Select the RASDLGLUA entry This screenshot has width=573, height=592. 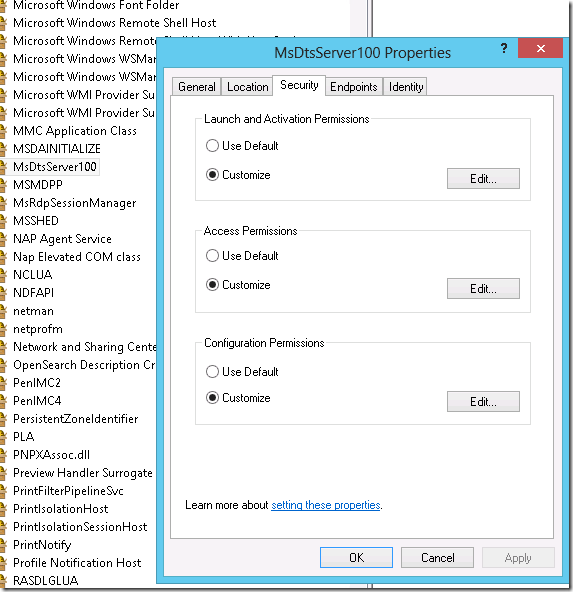tap(46, 581)
